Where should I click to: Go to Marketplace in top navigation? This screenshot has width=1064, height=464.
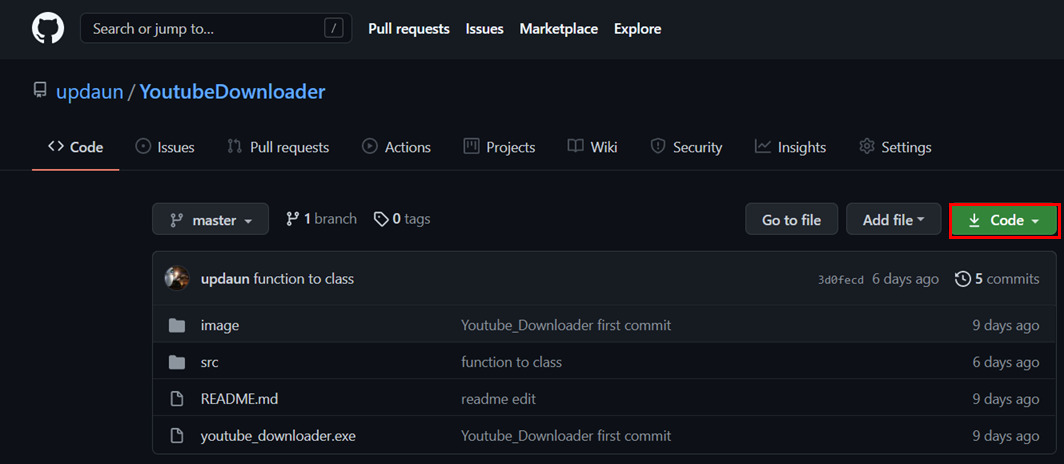pyautogui.click(x=558, y=28)
